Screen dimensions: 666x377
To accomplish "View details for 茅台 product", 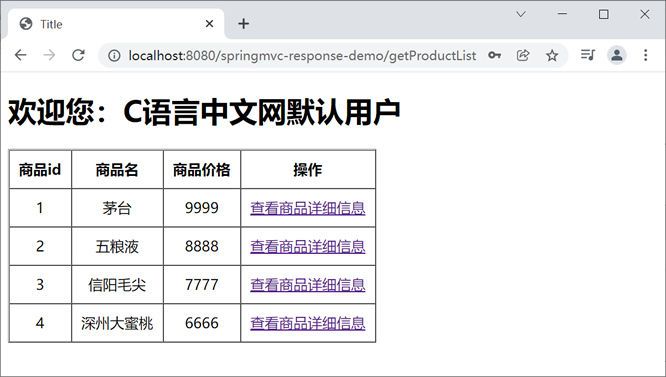I will pyautogui.click(x=308, y=208).
